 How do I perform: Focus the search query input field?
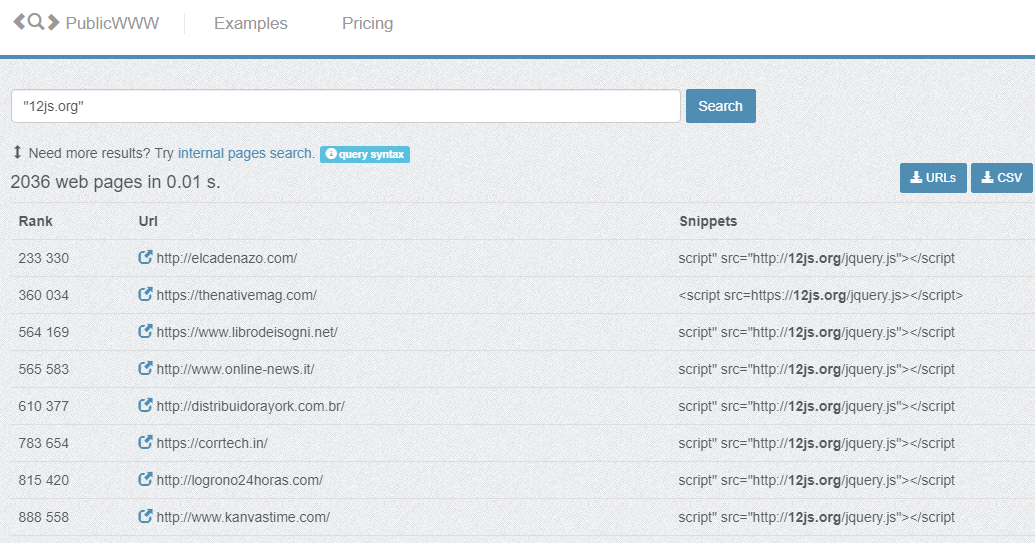tap(345, 106)
